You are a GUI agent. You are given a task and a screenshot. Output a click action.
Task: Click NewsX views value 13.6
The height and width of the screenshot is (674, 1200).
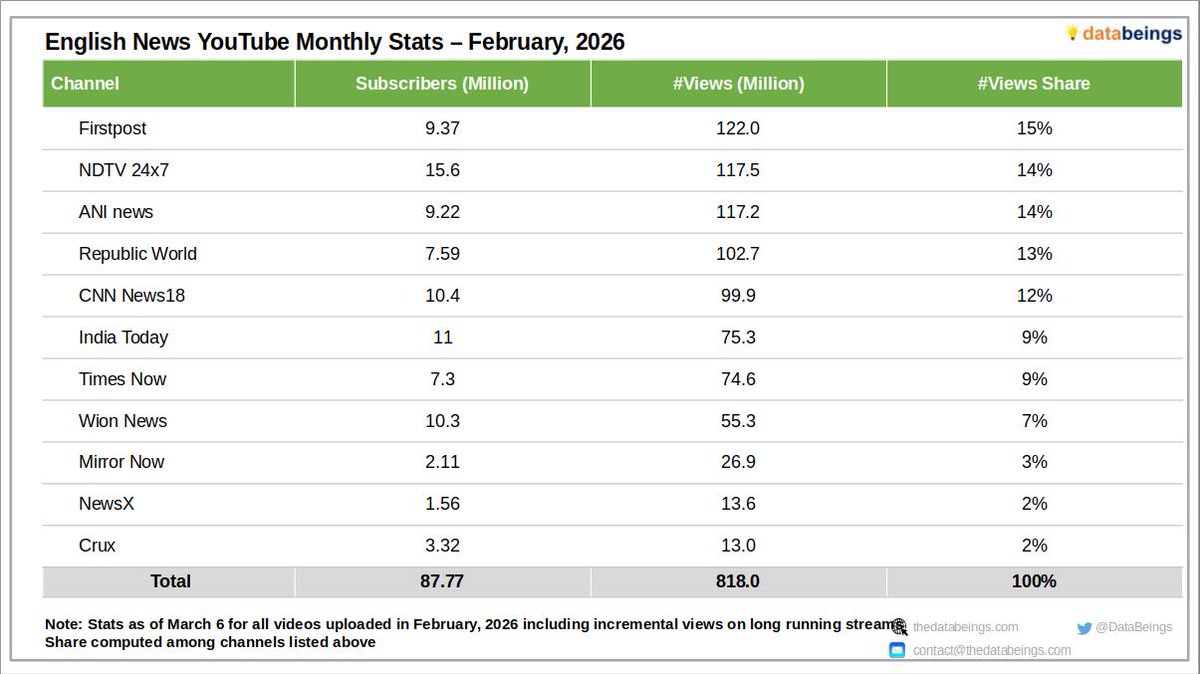tap(738, 504)
